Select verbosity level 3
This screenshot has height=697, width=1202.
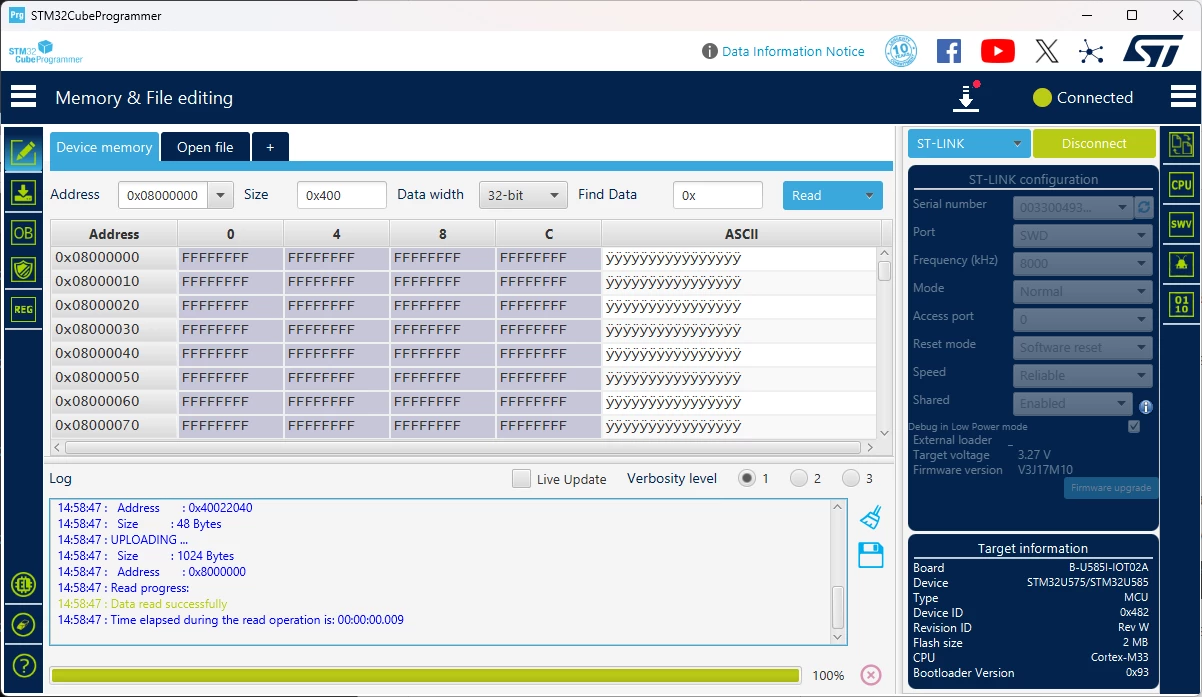coord(851,478)
